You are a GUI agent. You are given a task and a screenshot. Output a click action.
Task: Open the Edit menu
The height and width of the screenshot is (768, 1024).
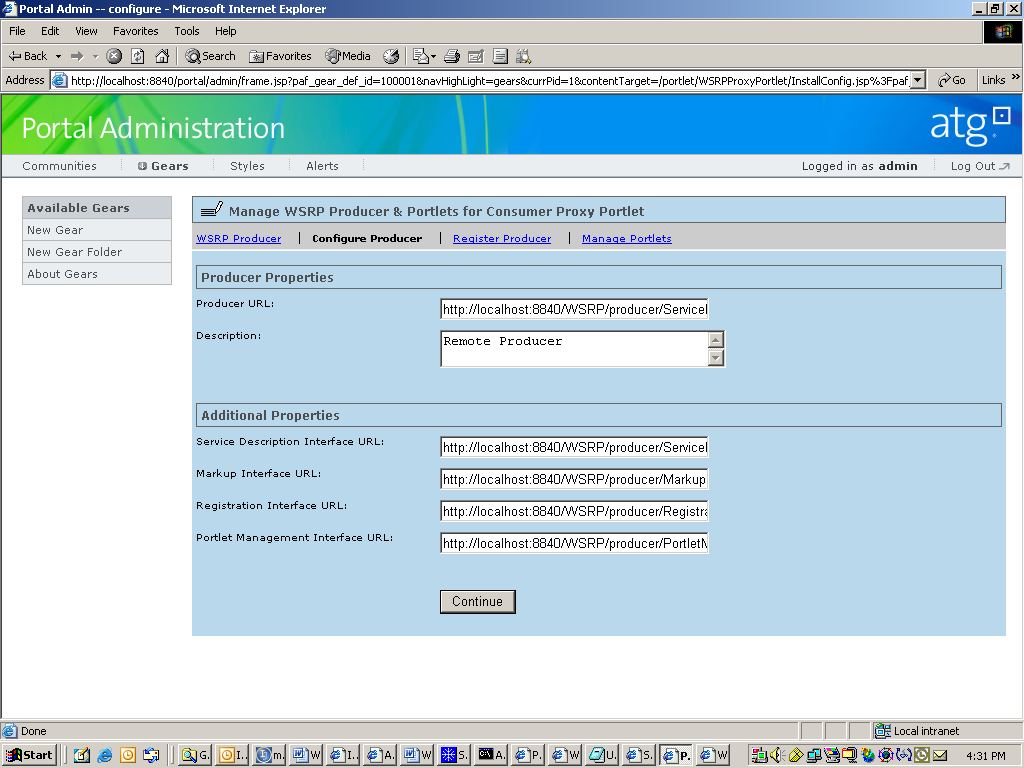[x=50, y=31]
